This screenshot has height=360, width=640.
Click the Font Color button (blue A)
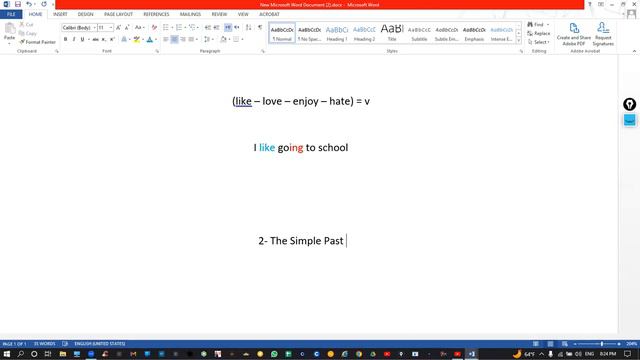pos(149,39)
